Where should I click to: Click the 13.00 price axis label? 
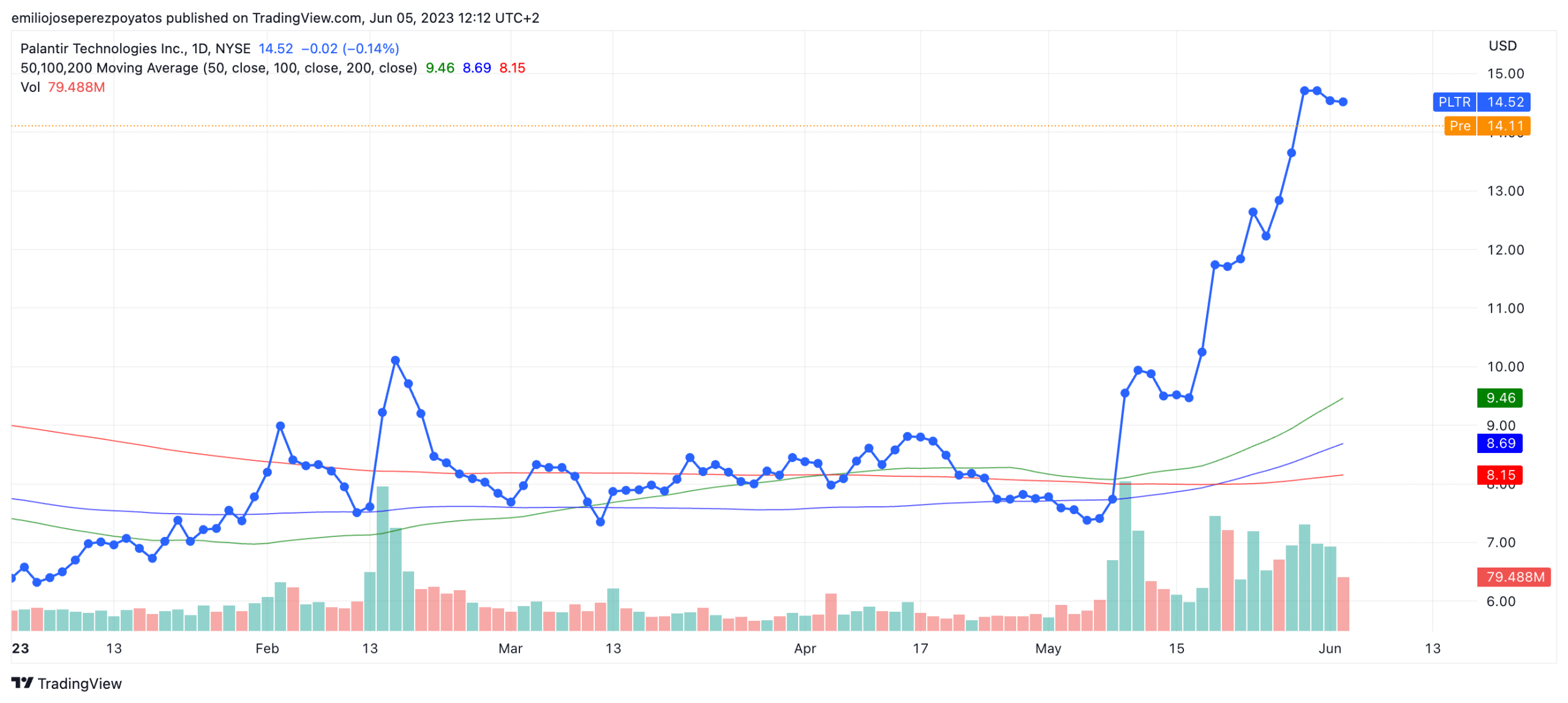(x=1506, y=191)
